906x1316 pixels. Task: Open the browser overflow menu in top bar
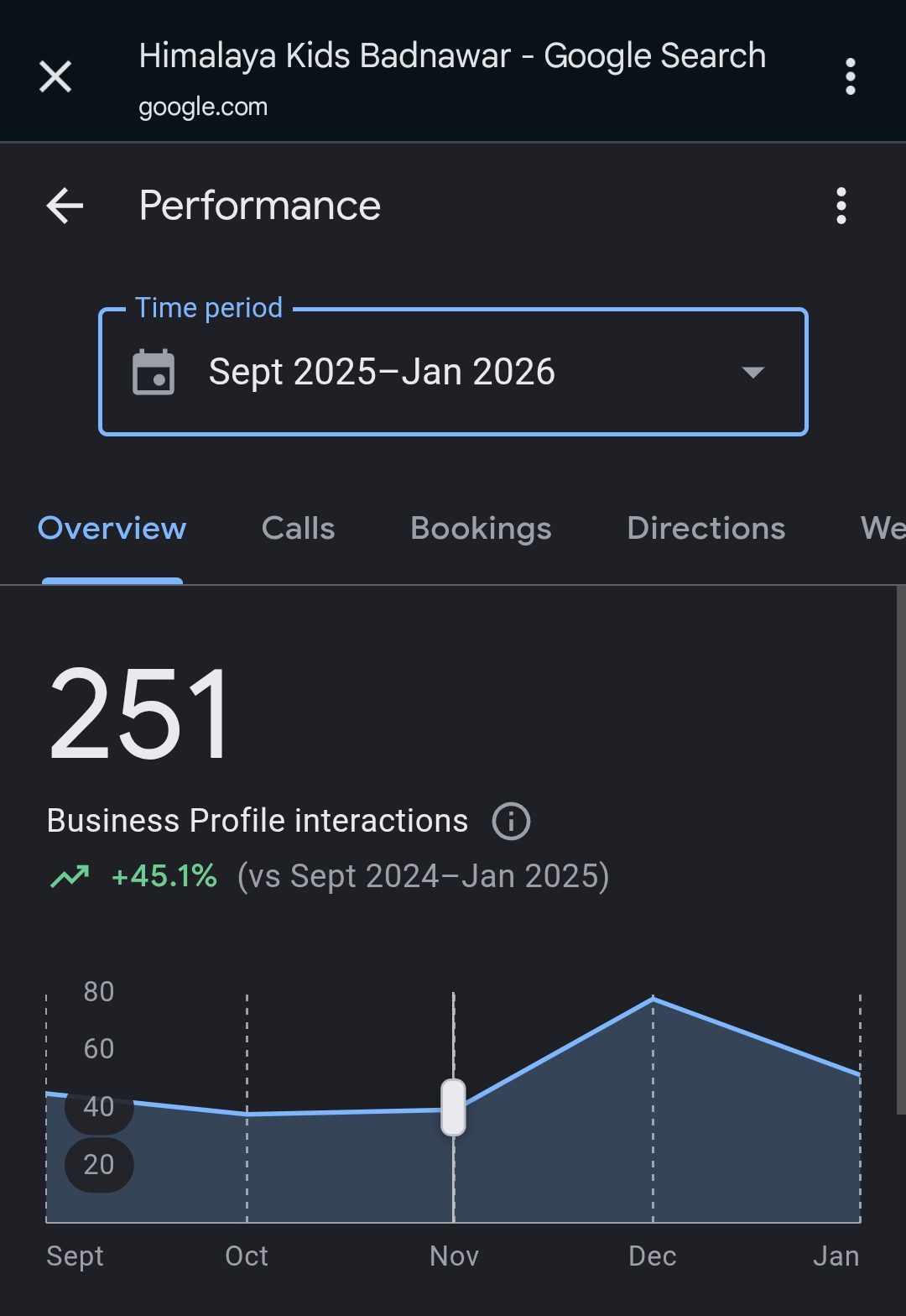coord(850,77)
